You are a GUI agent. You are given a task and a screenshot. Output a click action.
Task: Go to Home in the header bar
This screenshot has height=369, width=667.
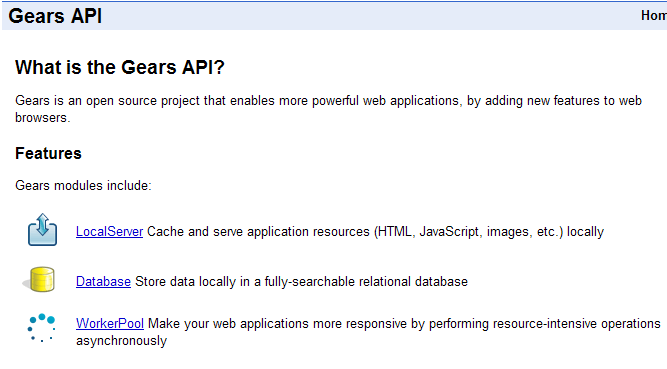[654, 16]
